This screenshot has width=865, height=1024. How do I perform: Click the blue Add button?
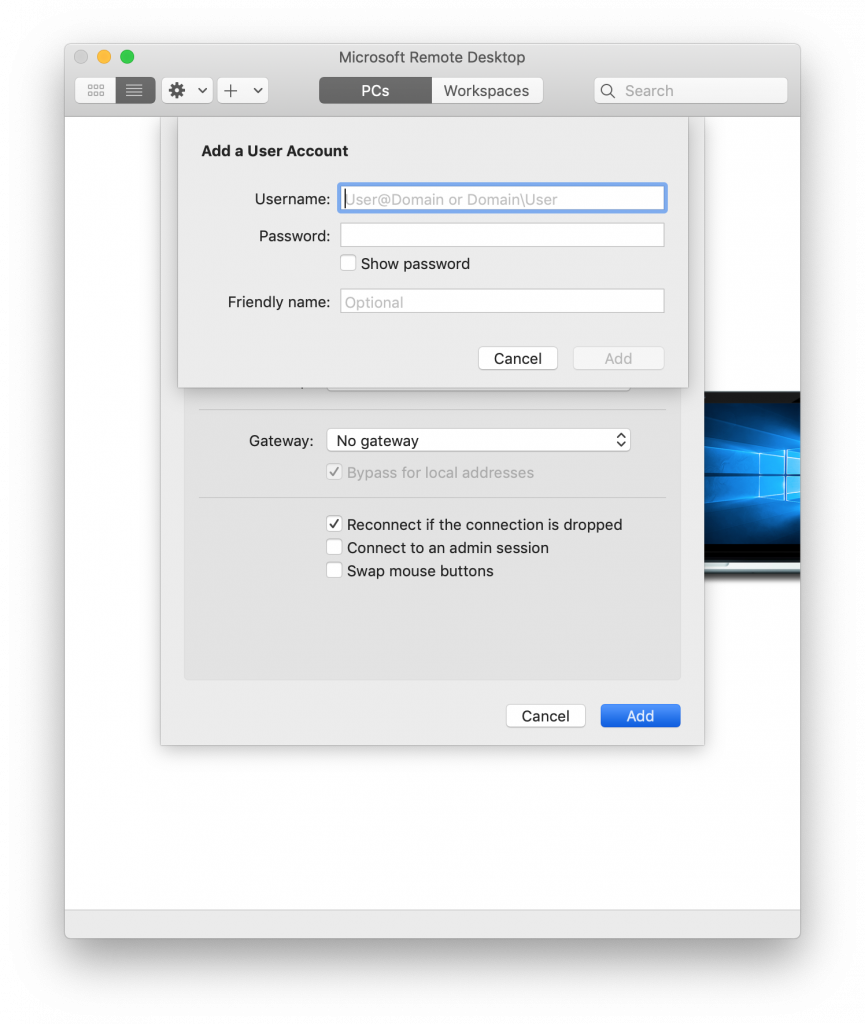point(640,716)
